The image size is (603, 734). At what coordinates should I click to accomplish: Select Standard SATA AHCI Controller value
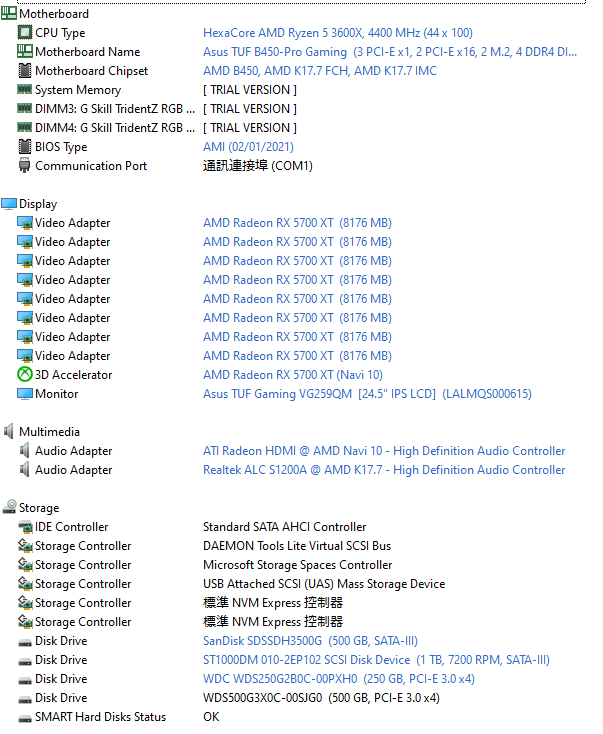[284, 527]
